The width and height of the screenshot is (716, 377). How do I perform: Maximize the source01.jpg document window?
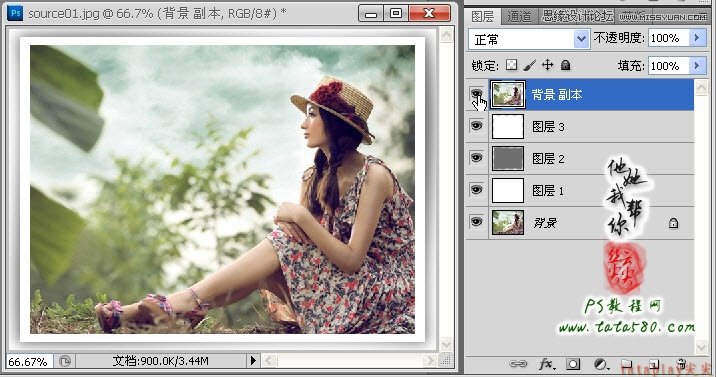coord(396,13)
